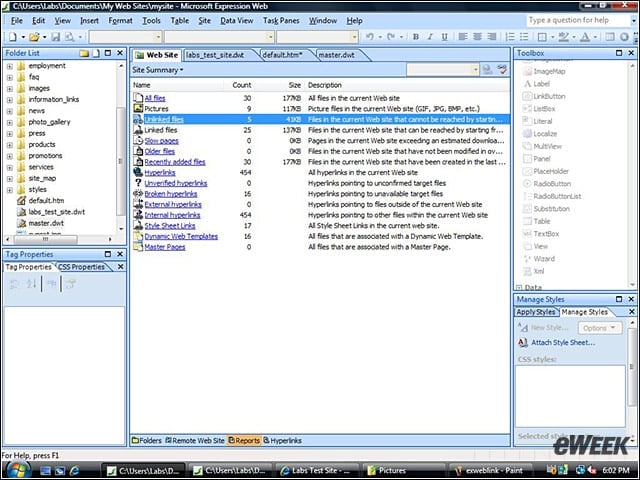The height and width of the screenshot is (480, 640).
Task: Switch to the labs_test_site.dwt tab
Action: click(x=215, y=55)
